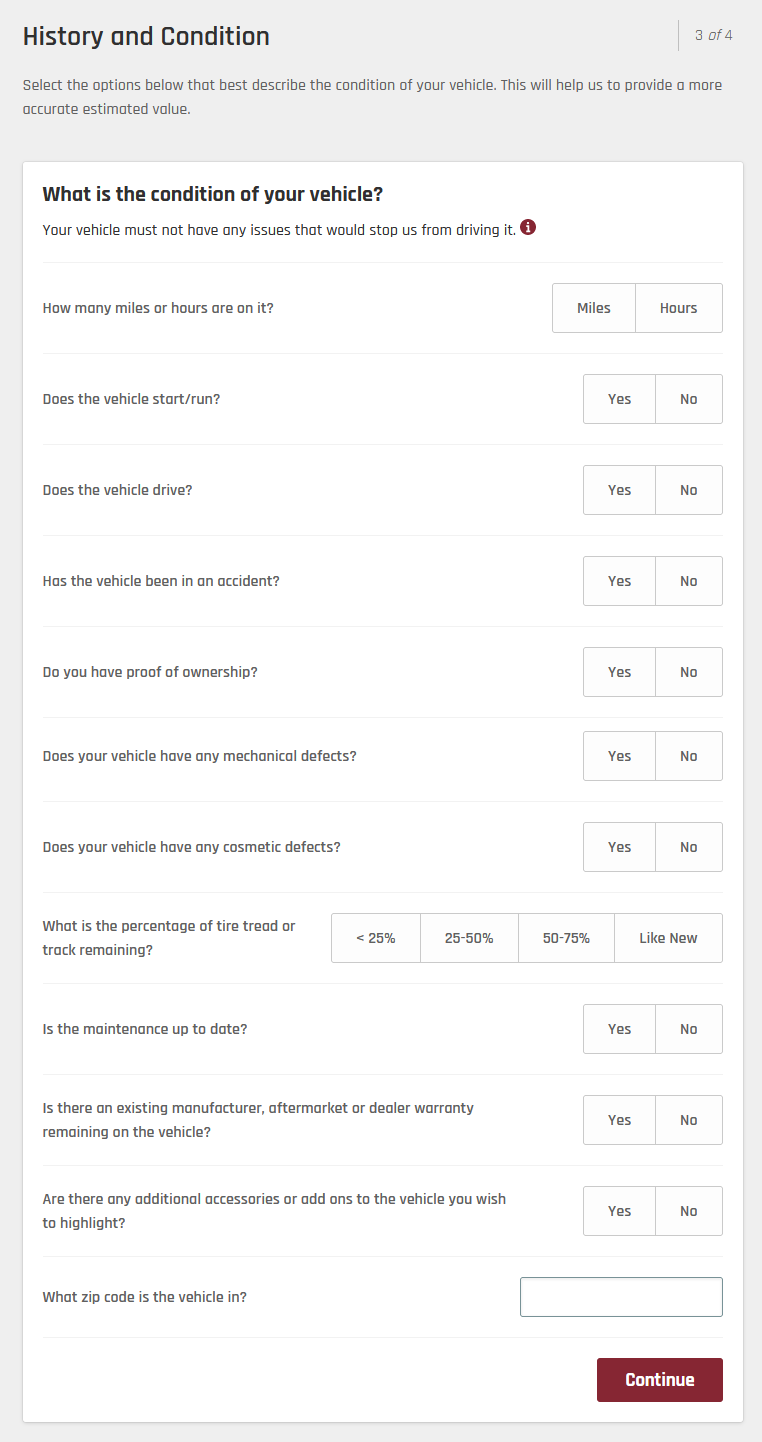Click the red info icon beside driving issues note
This screenshot has height=1442, width=762.
[x=528, y=228]
